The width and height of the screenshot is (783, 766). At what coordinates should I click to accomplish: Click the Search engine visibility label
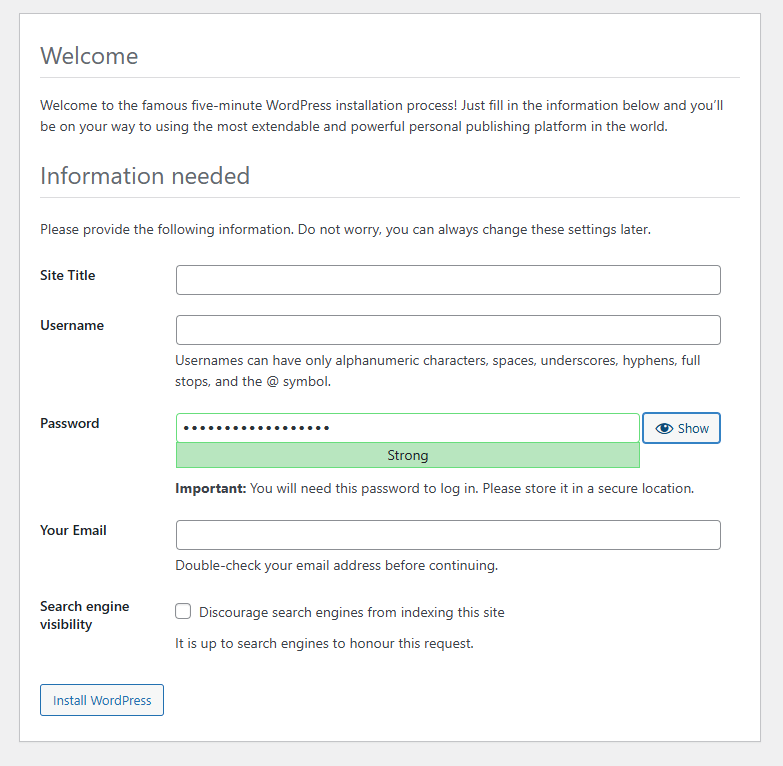tap(84, 615)
